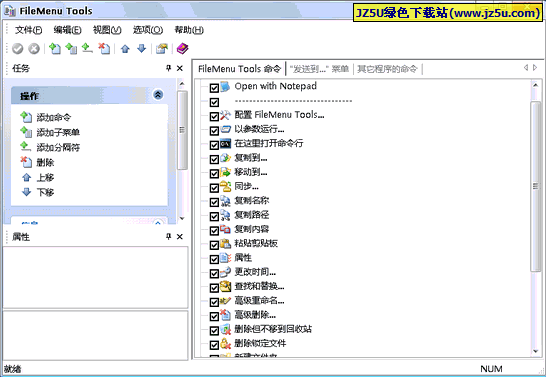Screen dimensions: 546x377
Task: Pin the 任务 panel with pushpin icon
Action: (169, 68)
